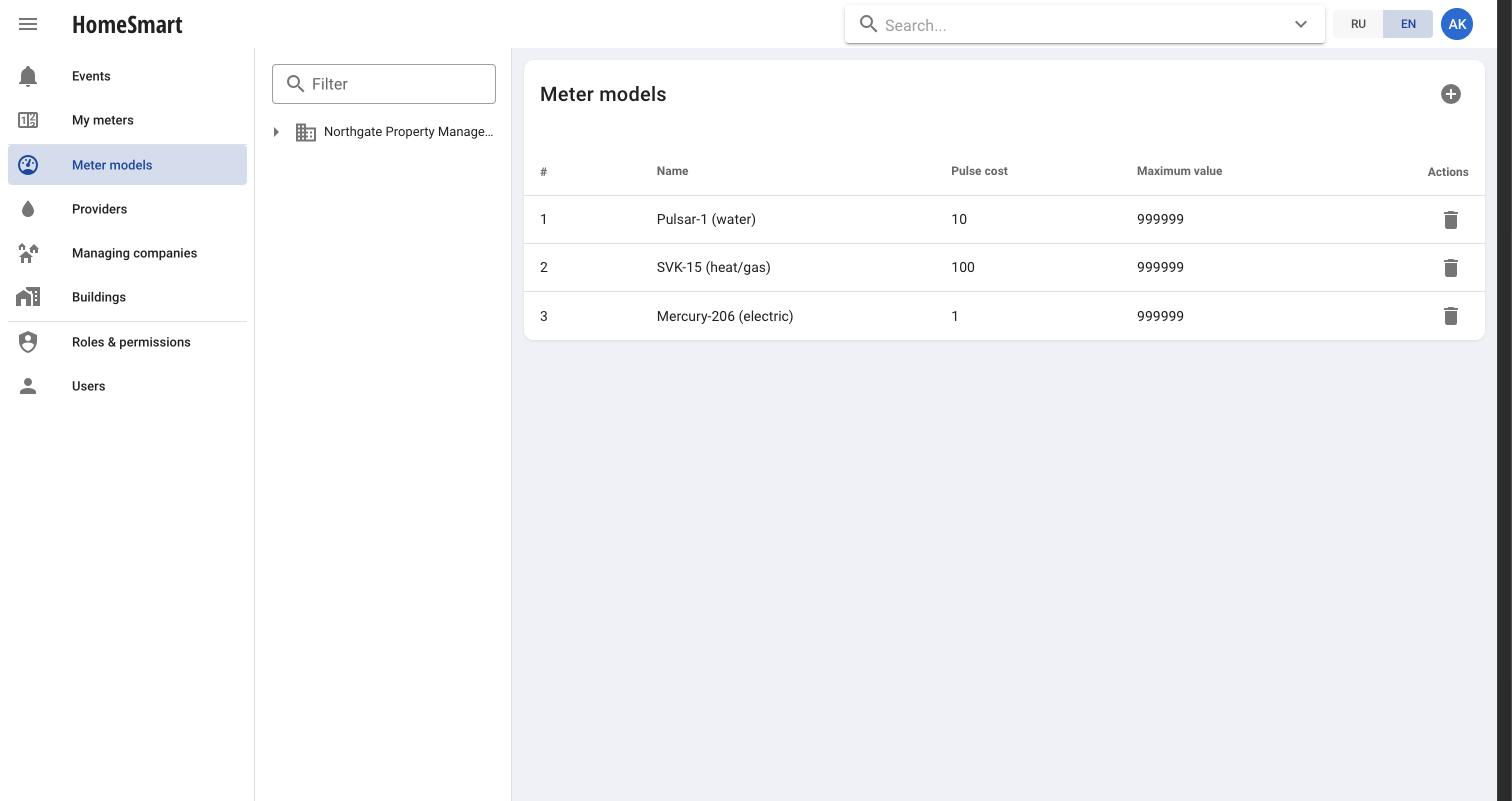1512x801 pixels.
Task: Delete the Pulsar-1 (water) model
Action: pos(1451,219)
